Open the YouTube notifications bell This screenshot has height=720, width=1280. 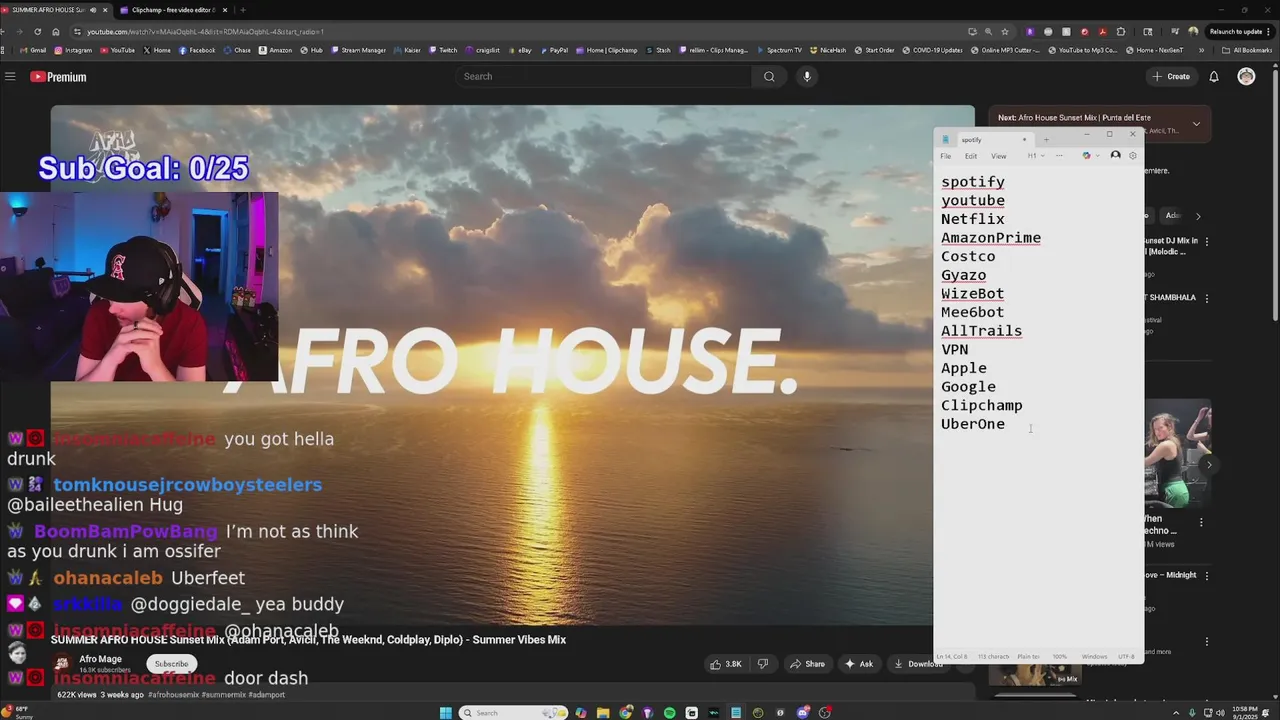pyautogui.click(x=1214, y=77)
